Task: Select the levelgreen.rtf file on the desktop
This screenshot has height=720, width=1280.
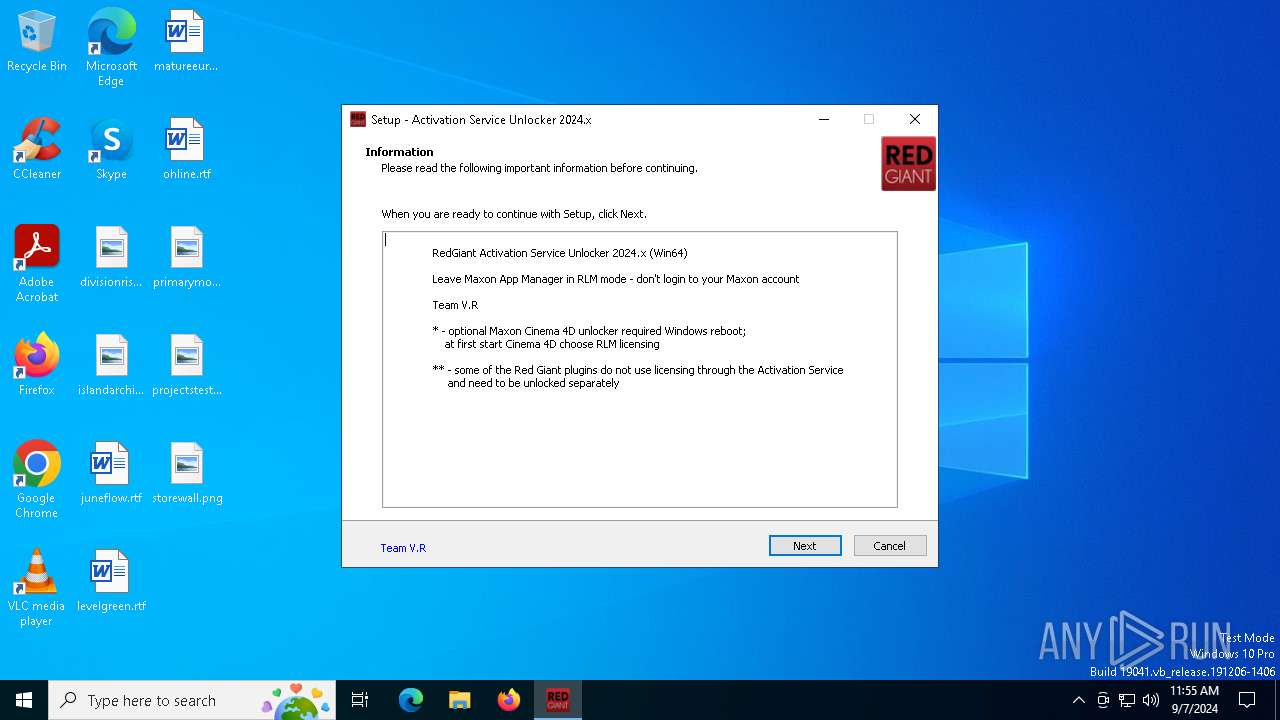Action: pos(111,582)
